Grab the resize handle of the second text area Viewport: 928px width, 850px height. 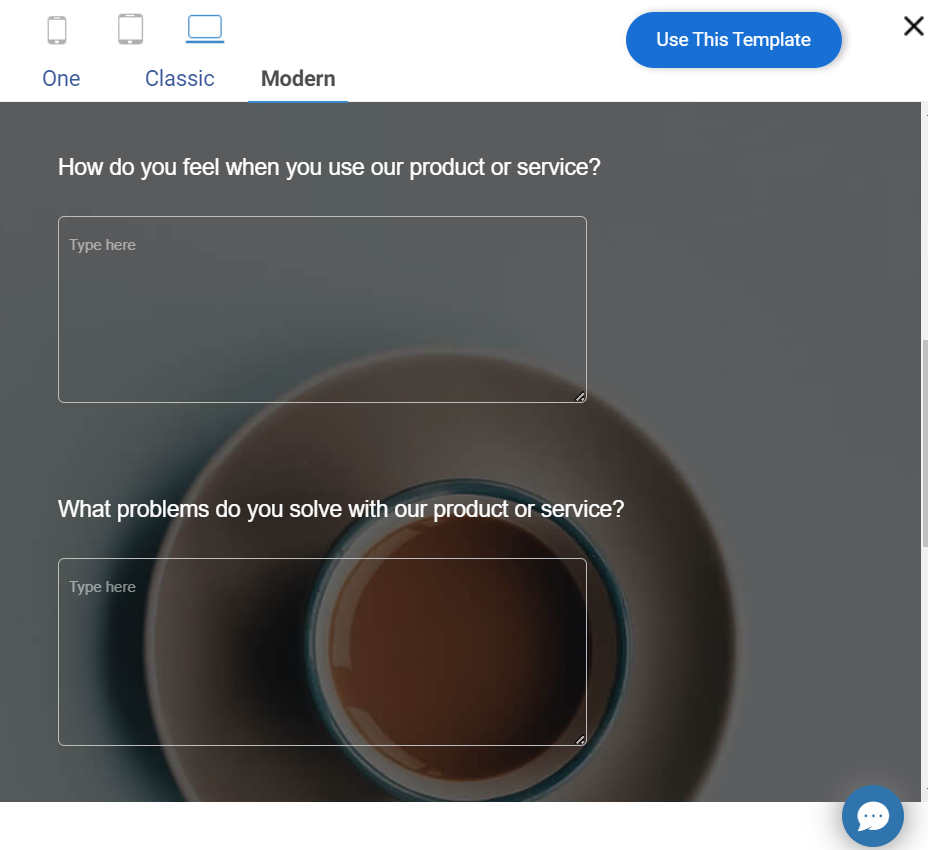[581, 739]
